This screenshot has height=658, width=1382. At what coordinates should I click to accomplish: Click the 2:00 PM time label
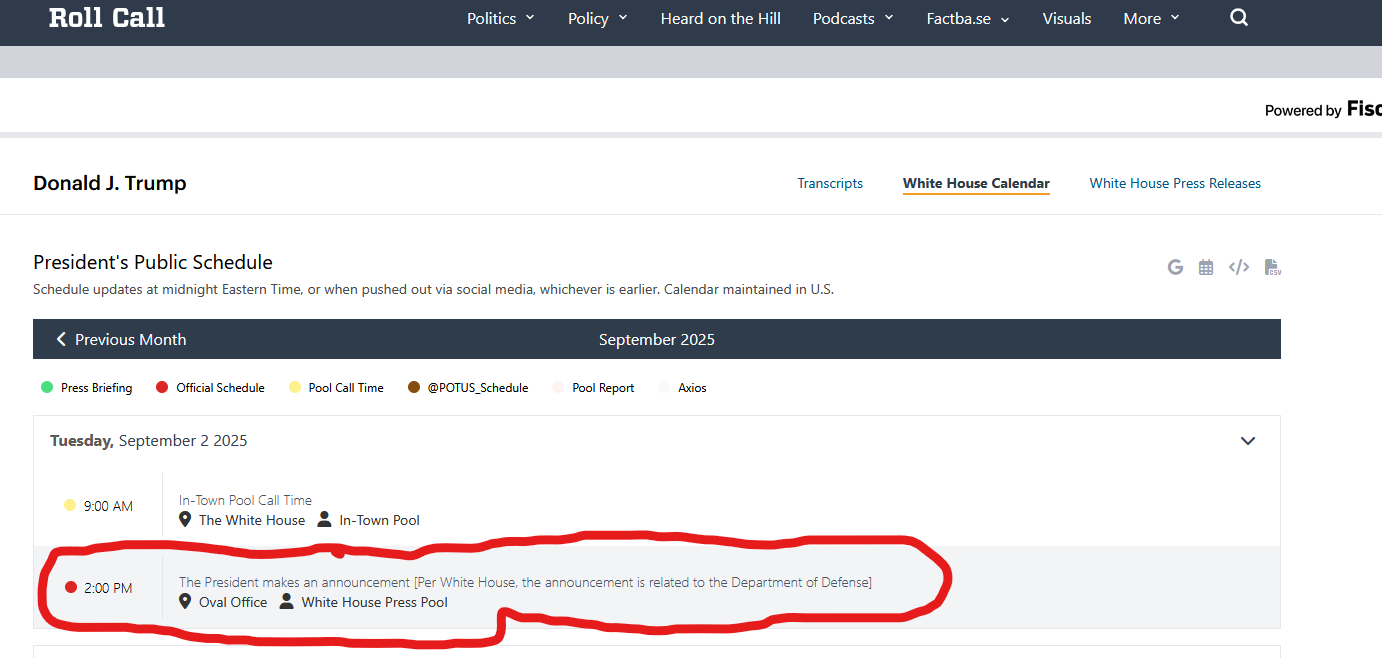108,588
